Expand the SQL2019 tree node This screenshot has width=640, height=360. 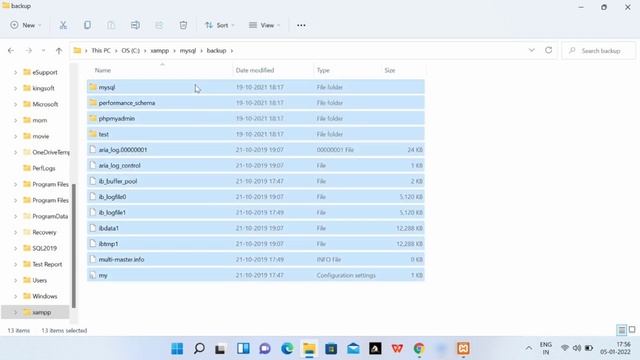click(16, 248)
